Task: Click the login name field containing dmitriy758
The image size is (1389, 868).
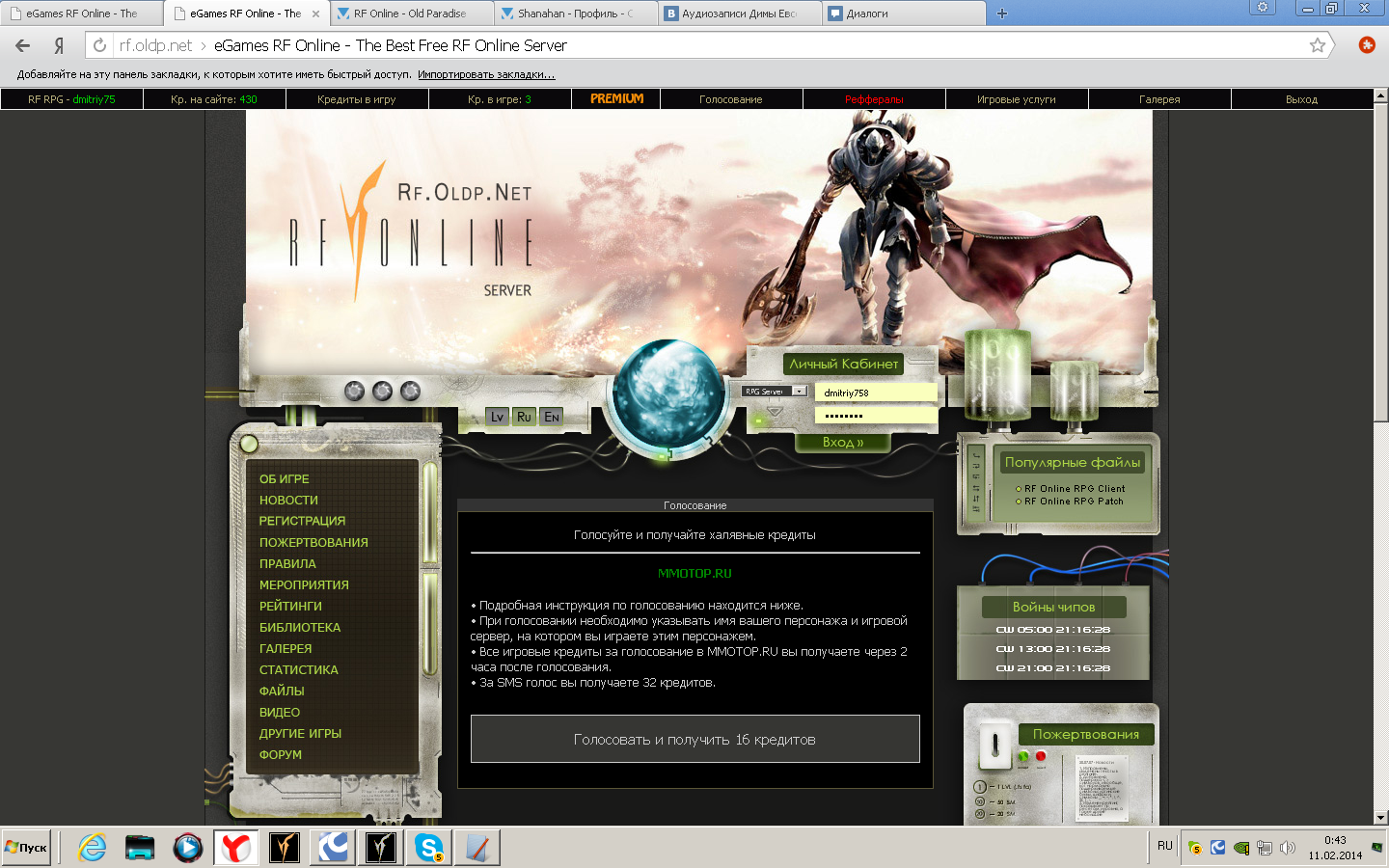Action: click(876, 393)
